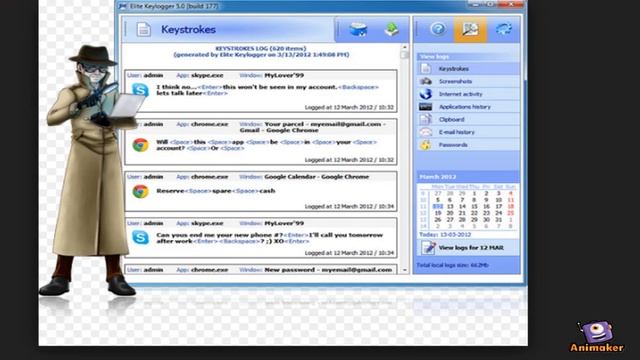Open the Clipboard log
Image resolution: width=640 pixels, height=360 pixels.
tap(469, 119)
